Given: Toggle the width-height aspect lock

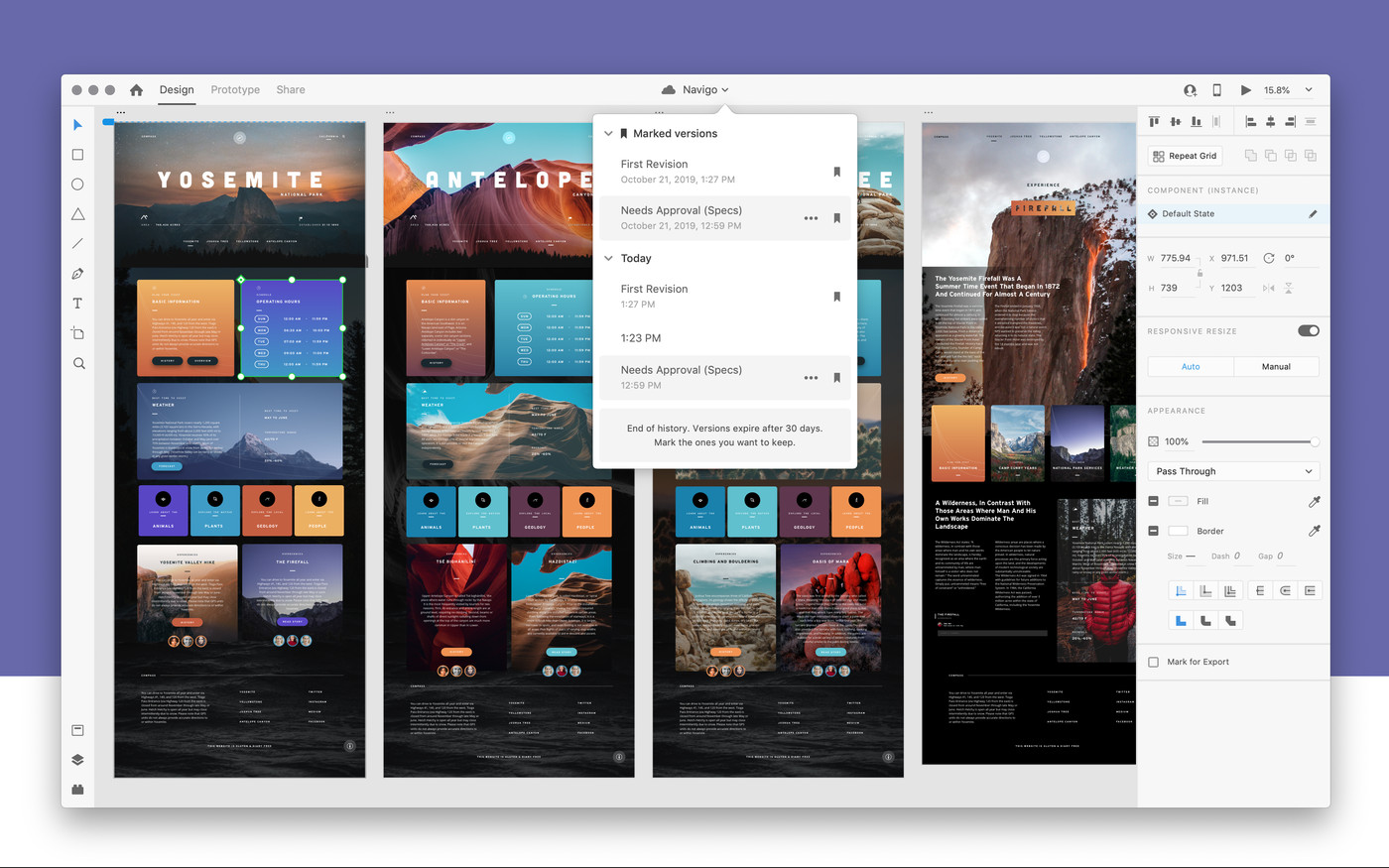Looking at the screenshot, I should pos(1200,273).
